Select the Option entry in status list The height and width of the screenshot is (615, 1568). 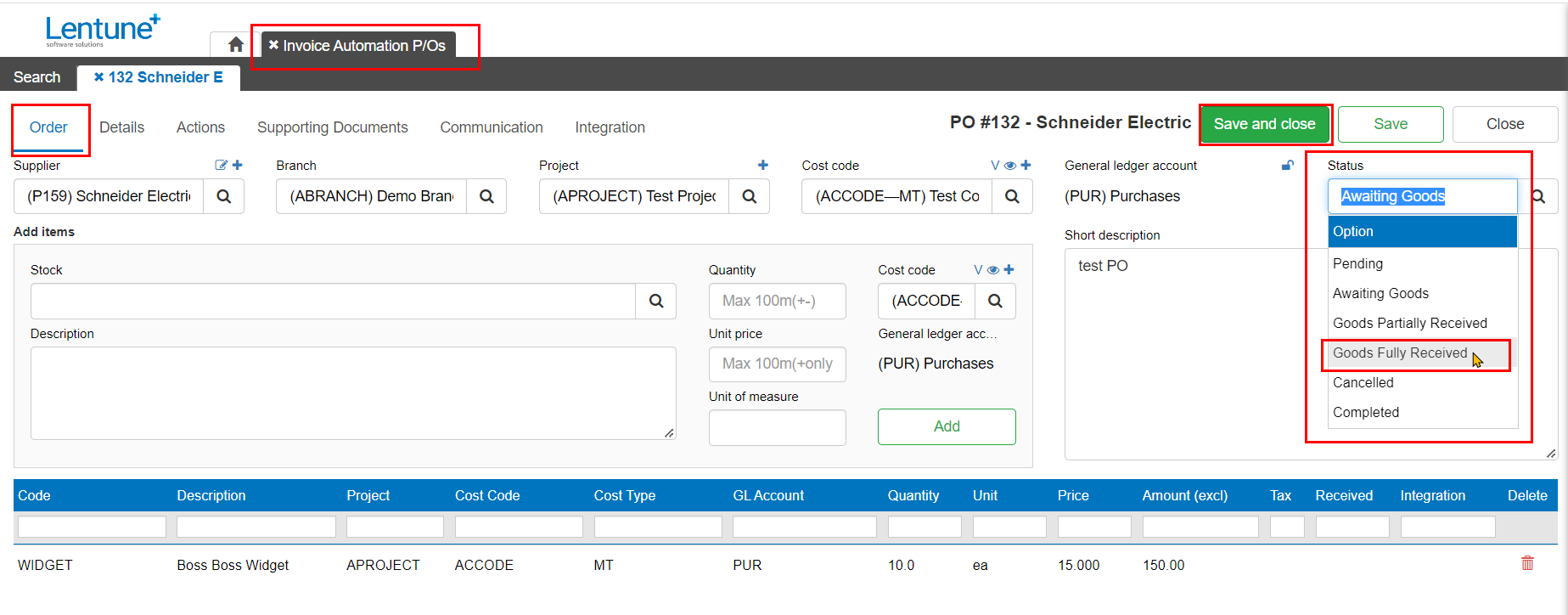pyautogui.click(x=1422, y=231)
